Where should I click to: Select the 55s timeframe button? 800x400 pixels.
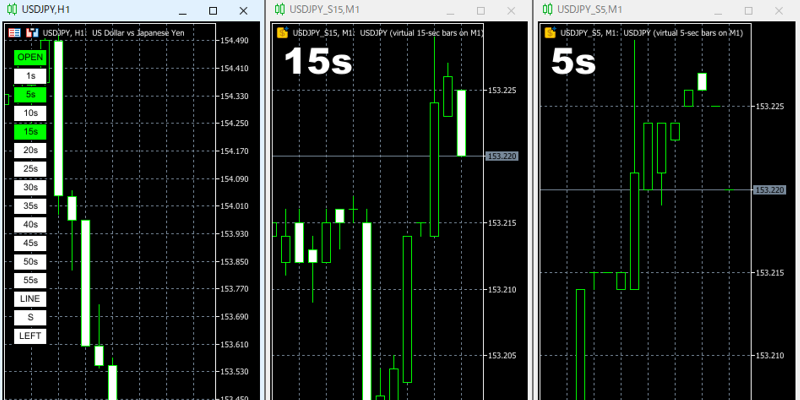(x=31, y=280)
